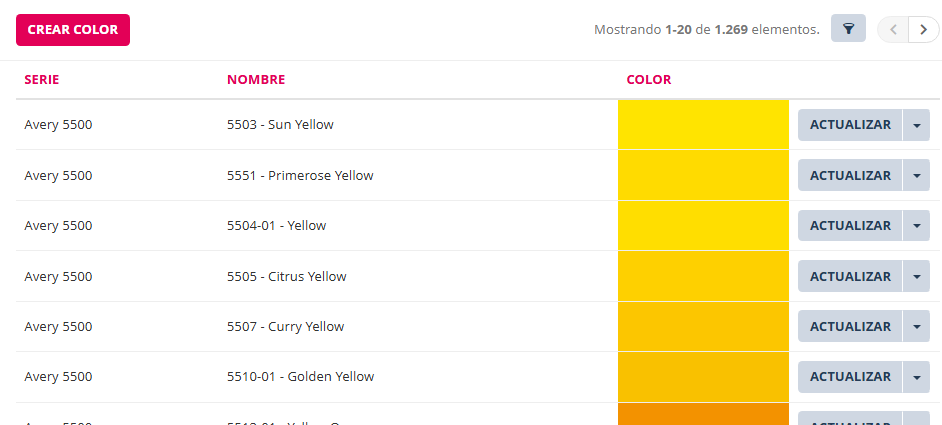Viewport: 942px width, 425px height.
Task: Expand dropdown arrow for 5507 Curry Yellow
Action: point(916,326)
